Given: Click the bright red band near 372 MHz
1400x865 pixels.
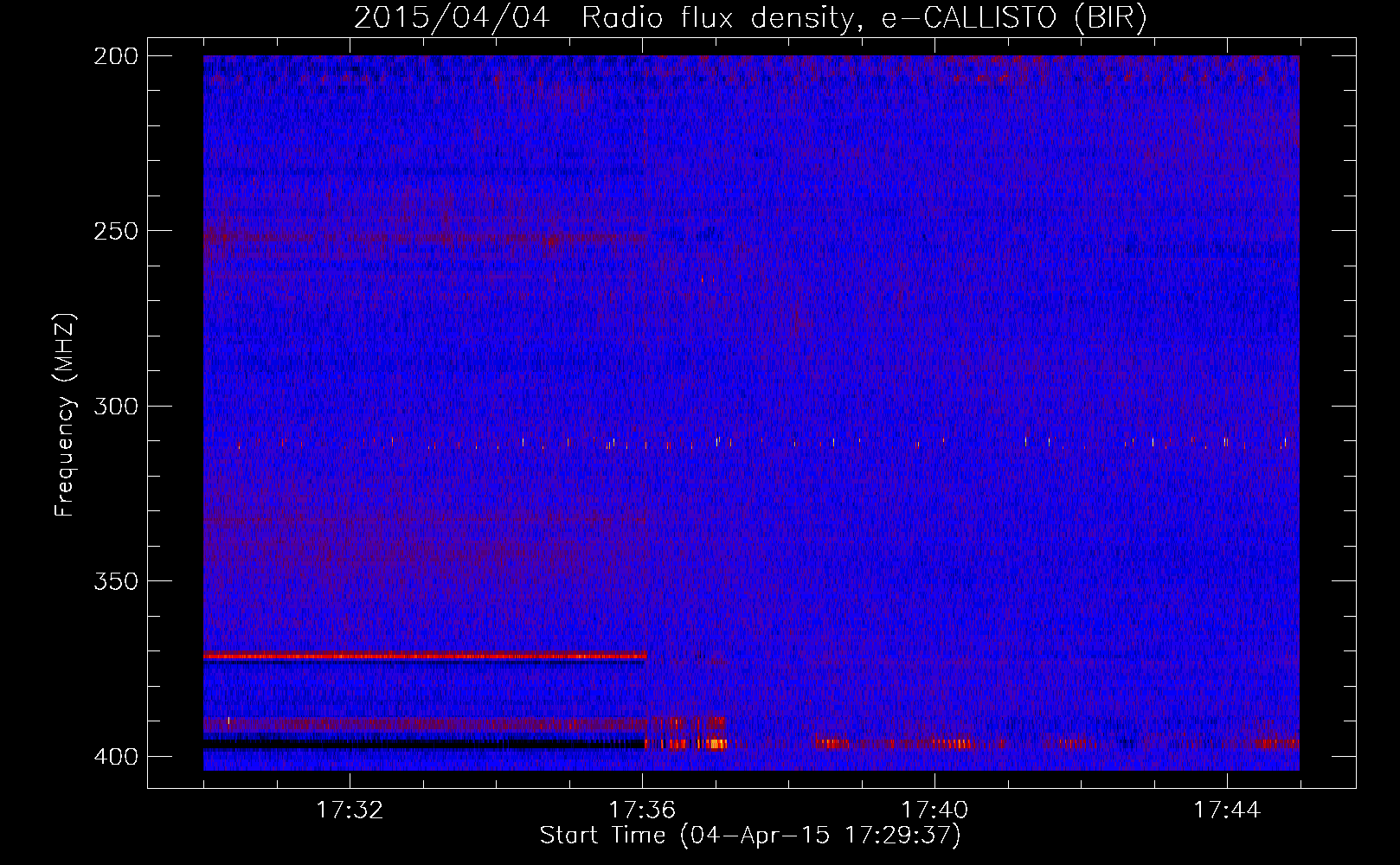Looking at the screenshot, I should click(x=425, y=656).
